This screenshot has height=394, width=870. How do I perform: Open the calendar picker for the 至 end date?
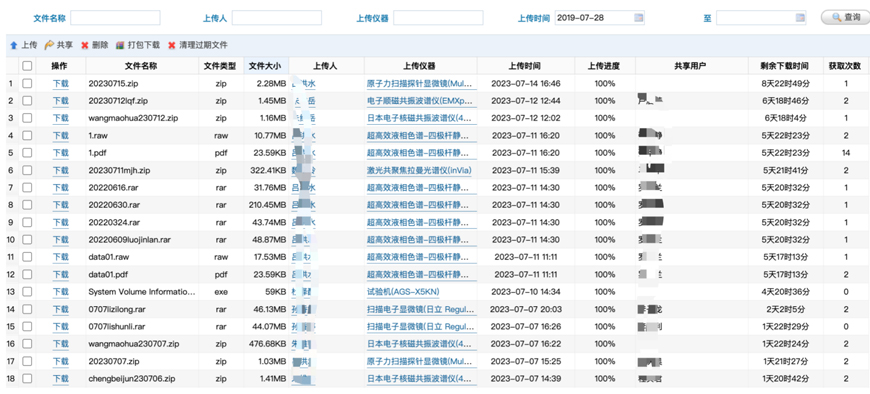800,18
